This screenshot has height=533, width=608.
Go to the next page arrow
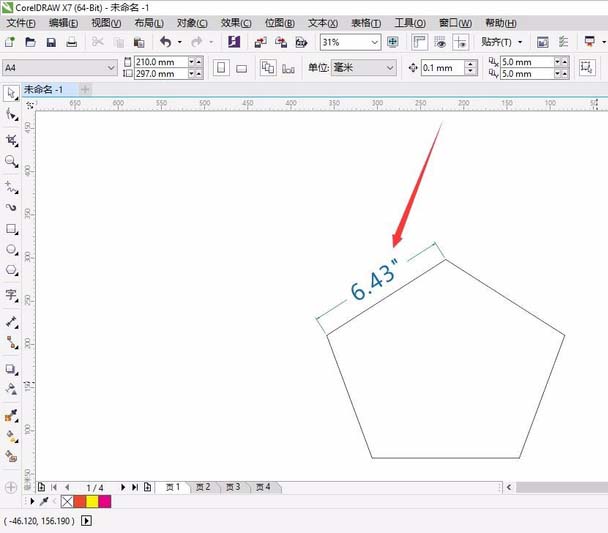pyautogui.click(x=123, y=487)
